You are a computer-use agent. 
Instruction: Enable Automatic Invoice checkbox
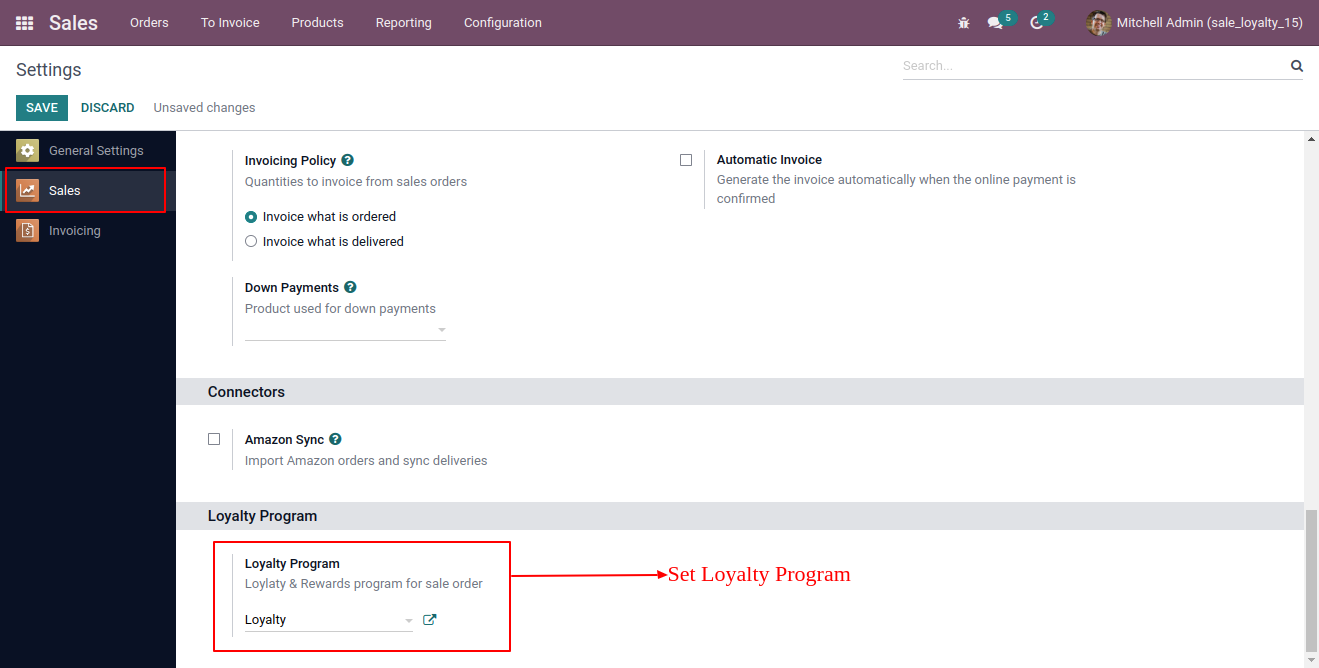[686, 160]
